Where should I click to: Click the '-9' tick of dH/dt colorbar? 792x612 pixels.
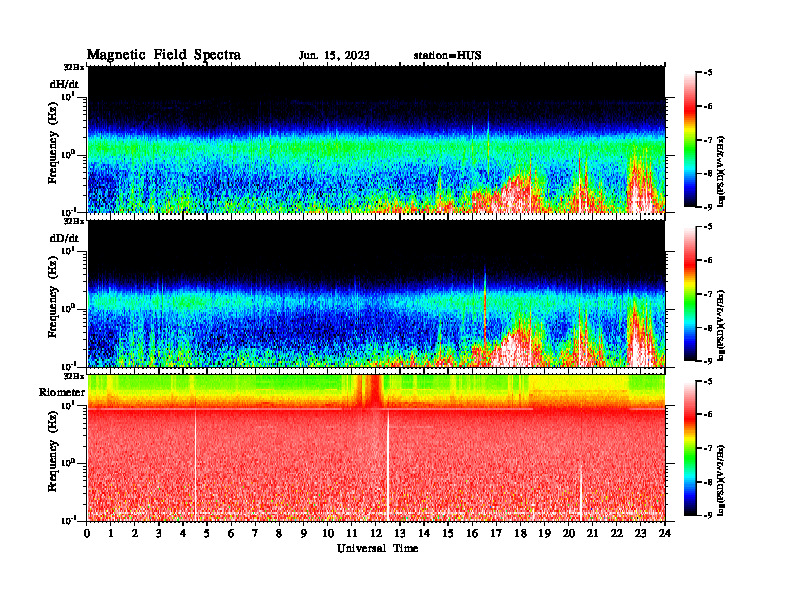[708, 207]
